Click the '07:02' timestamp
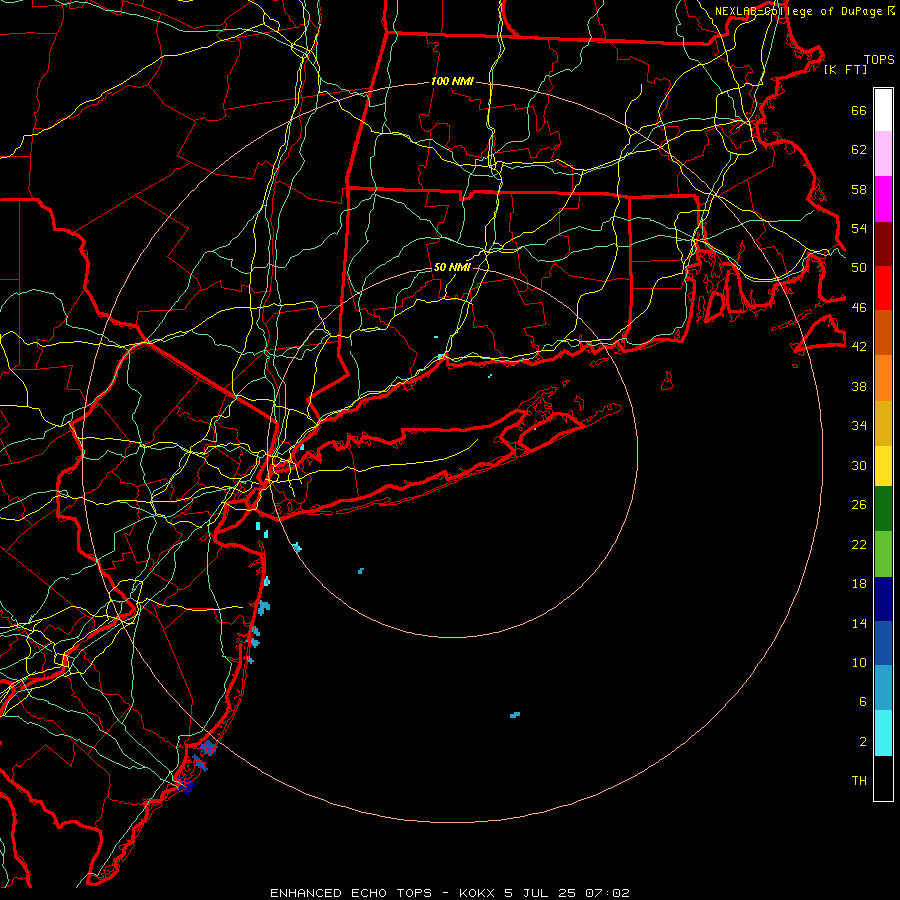This screenshot has height=900, width=900. (x=607, y=893)
